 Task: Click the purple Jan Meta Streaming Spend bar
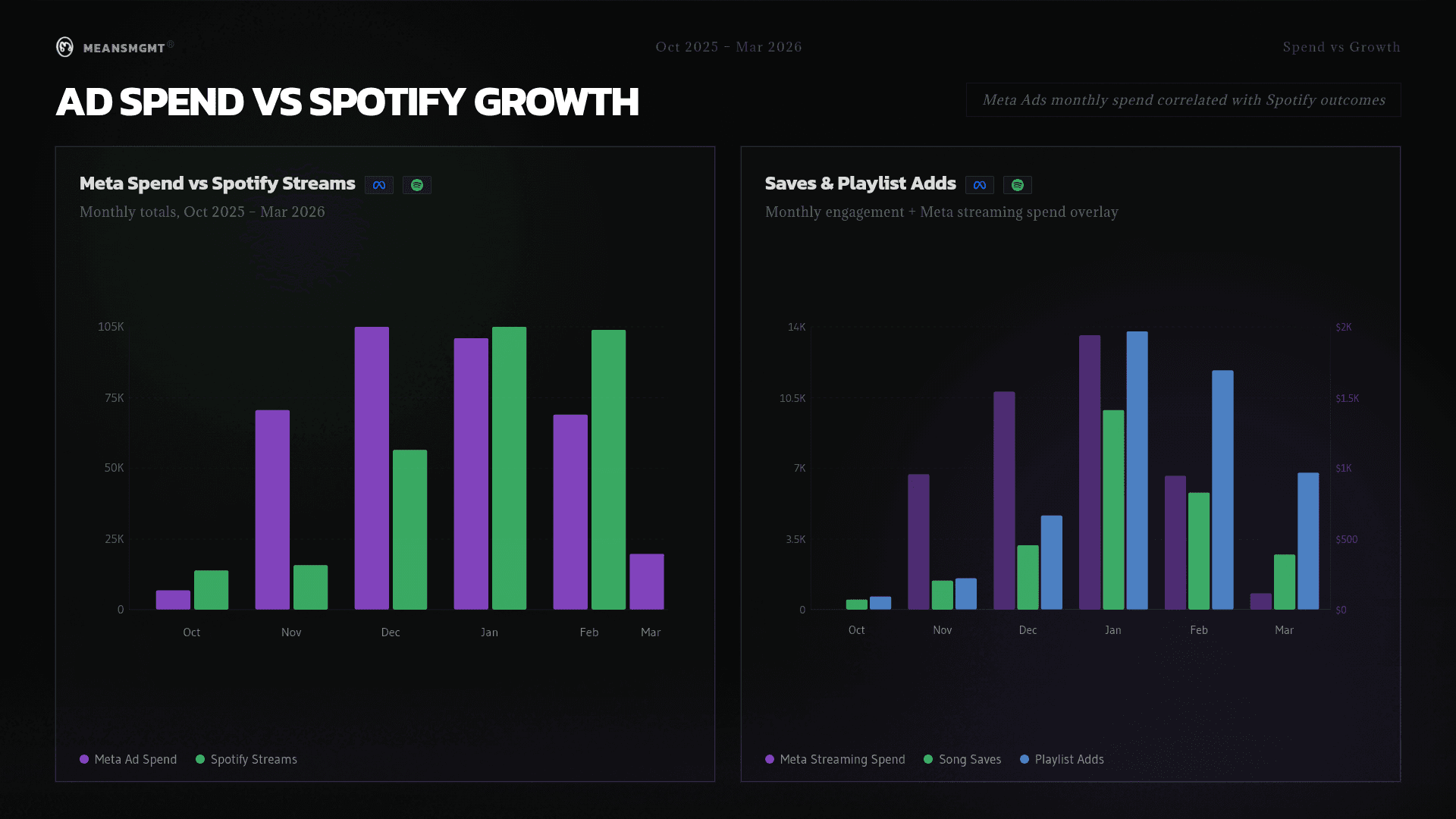(x=1090, y=472)
